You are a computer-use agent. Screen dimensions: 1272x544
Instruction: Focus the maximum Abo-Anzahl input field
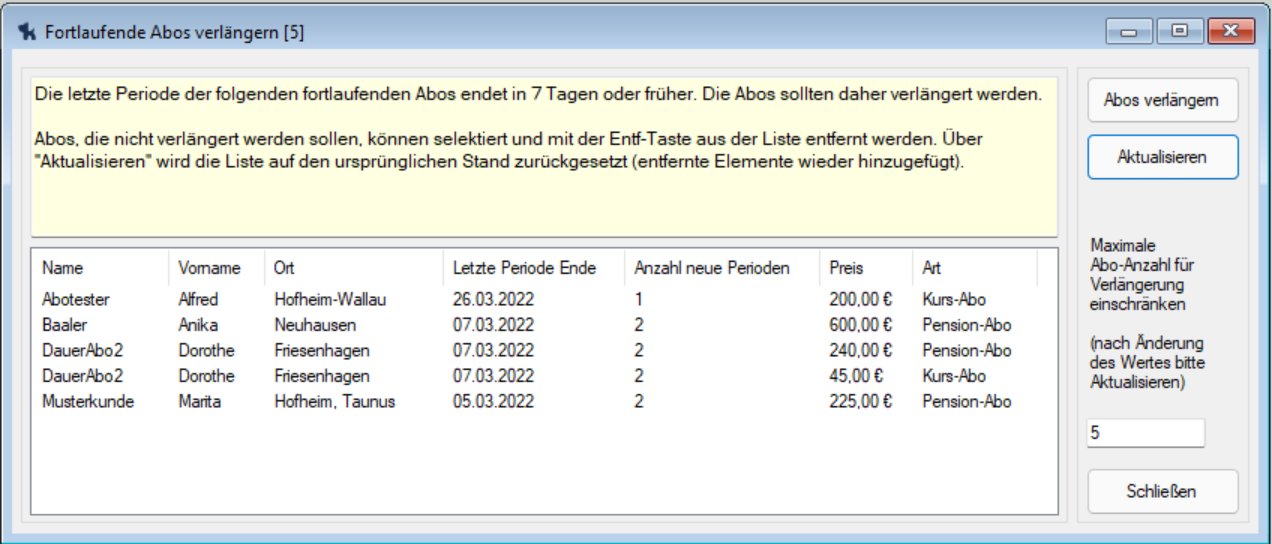[x=1145, y=433]
